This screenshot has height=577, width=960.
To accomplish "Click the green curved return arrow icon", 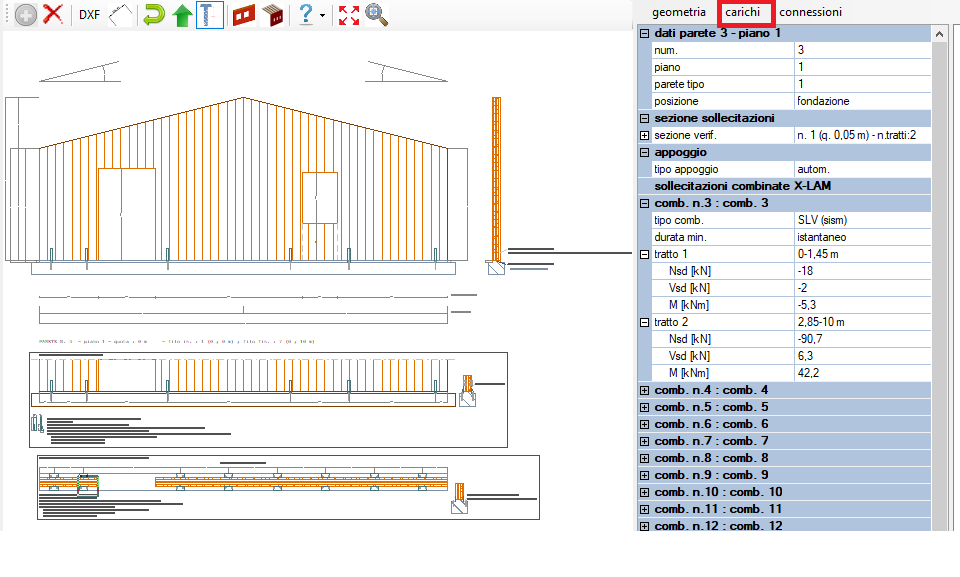I will click(x=153, y=15).
